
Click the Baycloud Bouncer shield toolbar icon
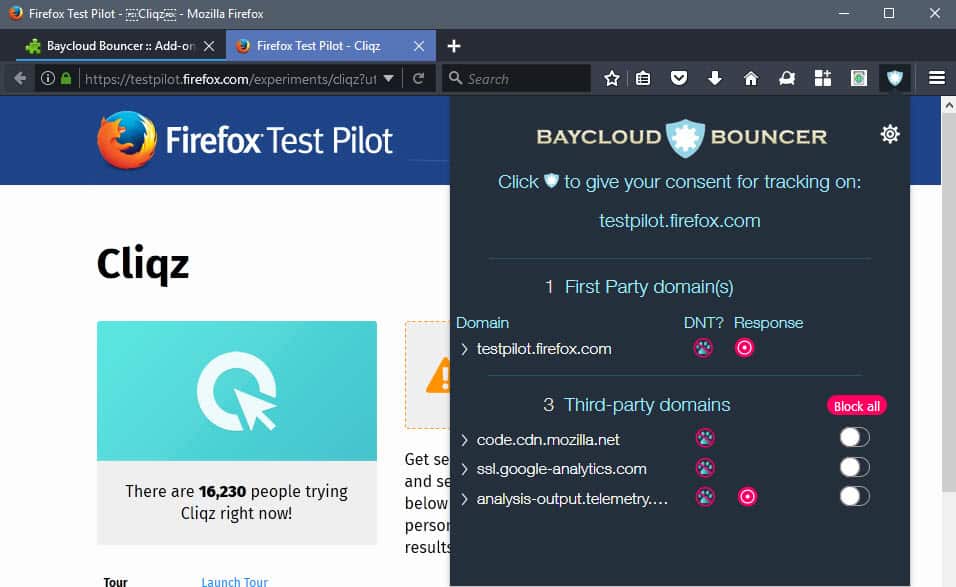pyautogui.click(x=894, y=78)
